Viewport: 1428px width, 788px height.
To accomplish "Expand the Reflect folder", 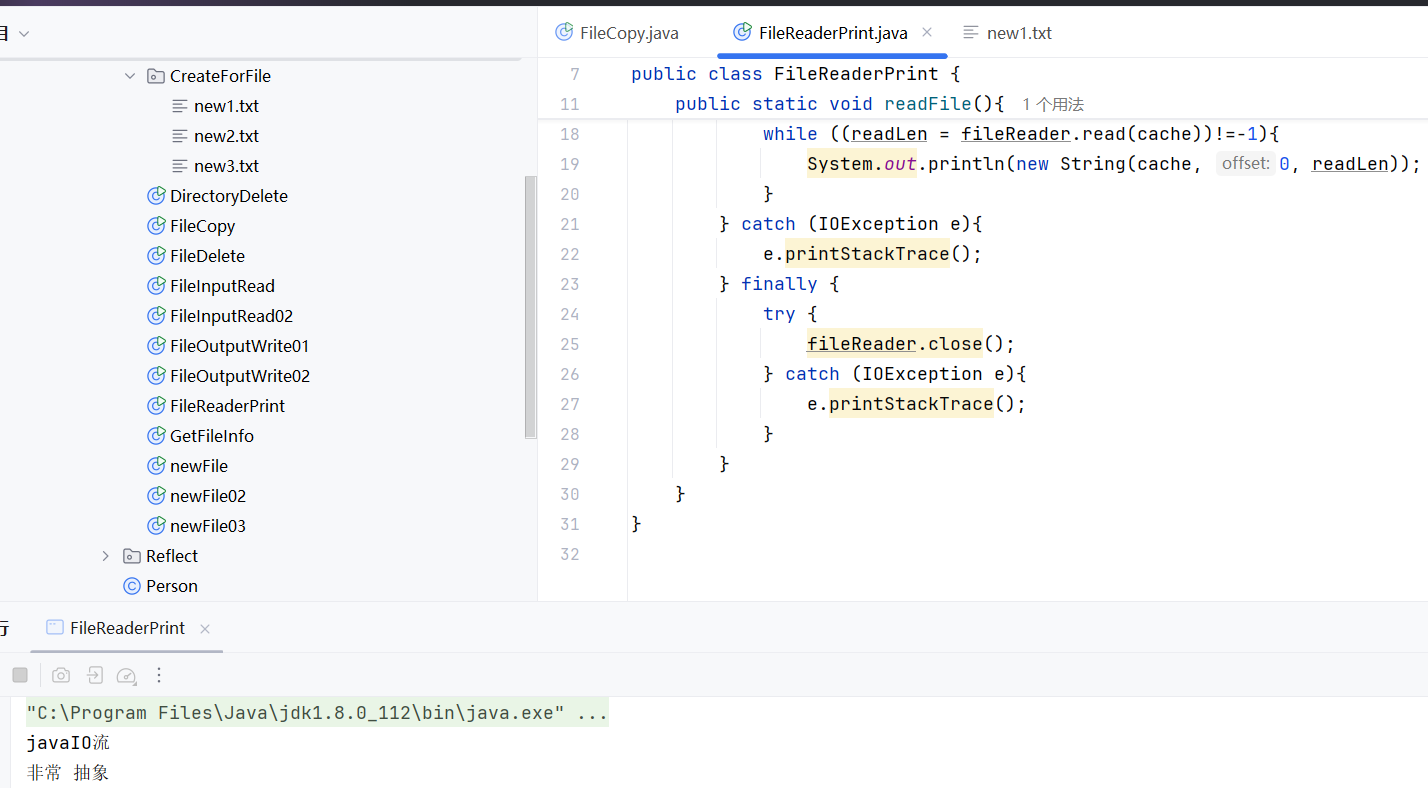I will pos(106,556).
